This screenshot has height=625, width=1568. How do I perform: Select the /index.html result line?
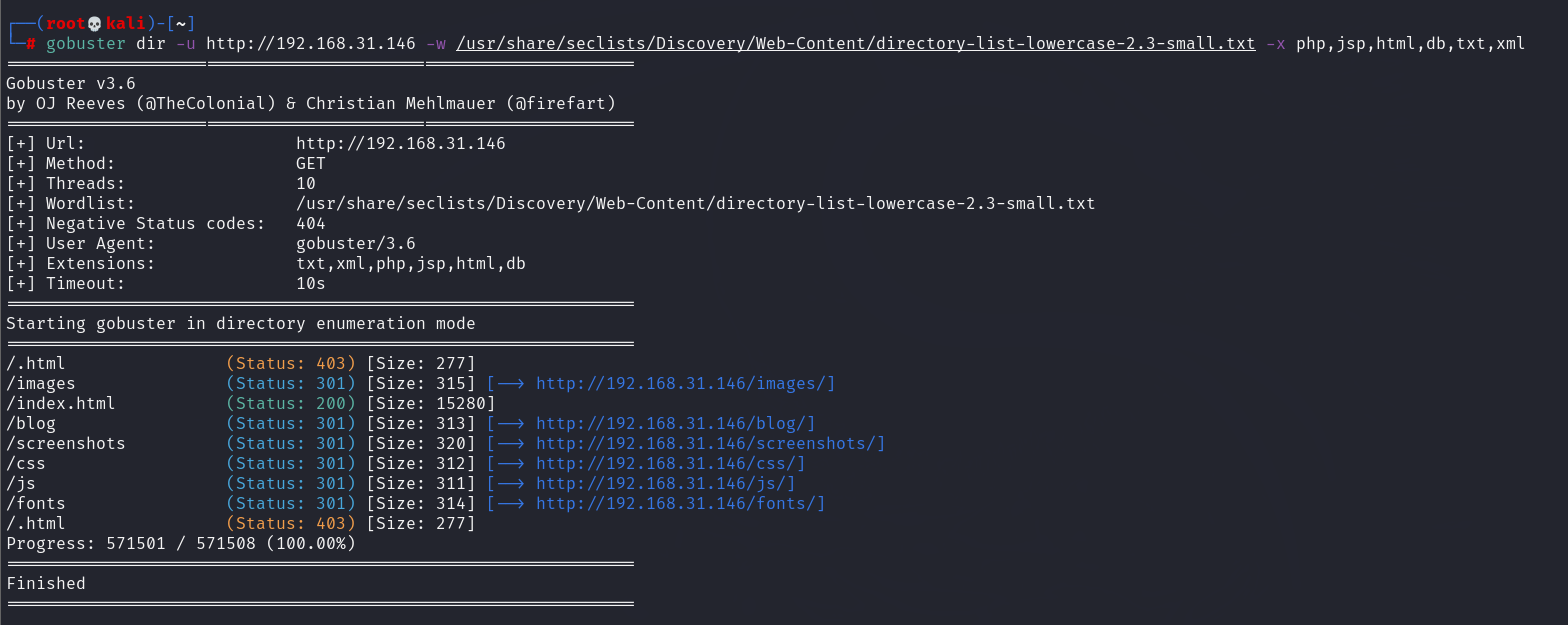coord(251,403)
